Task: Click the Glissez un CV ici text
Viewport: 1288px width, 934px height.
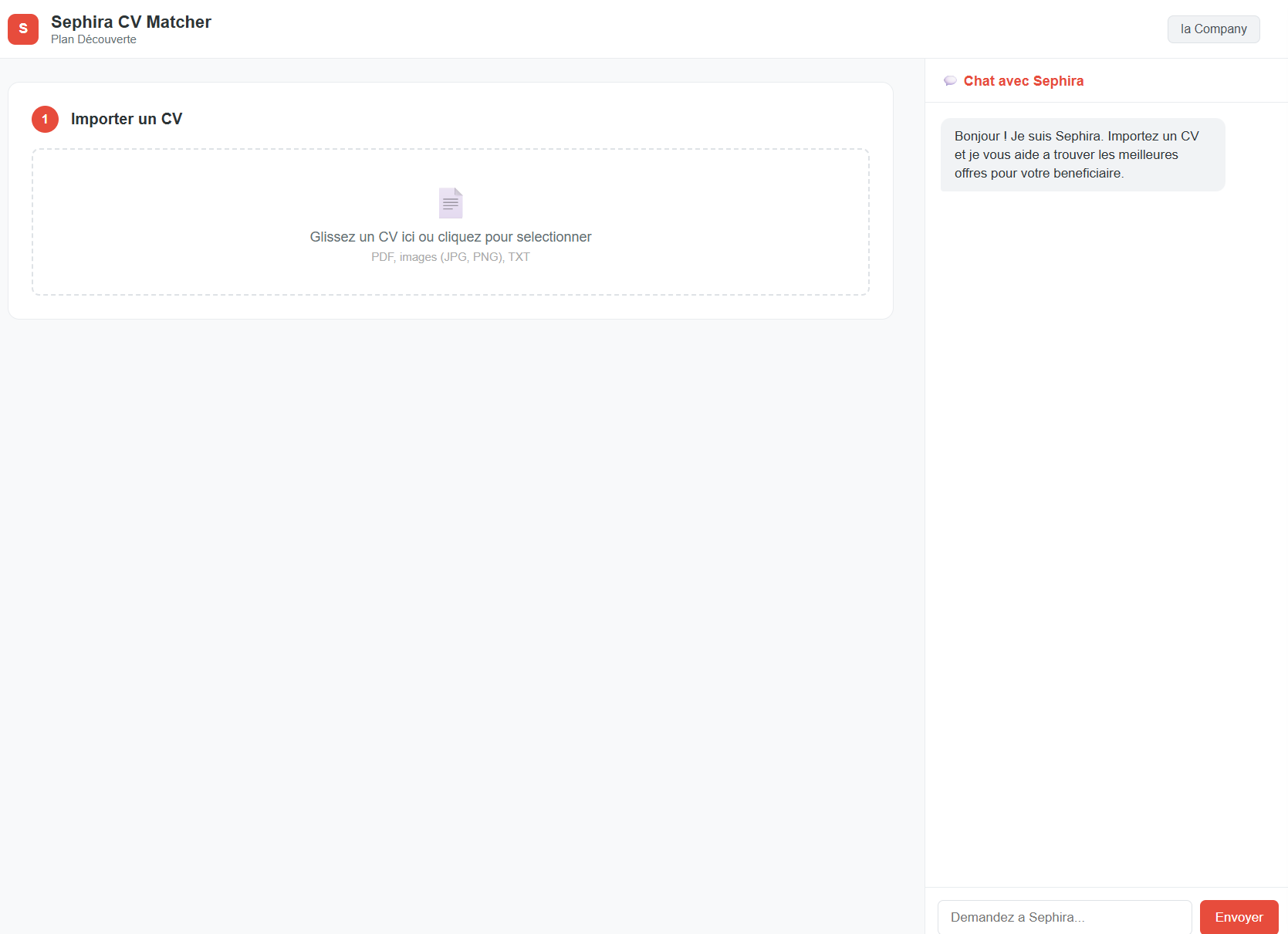Action: pyautogui.click(x=451, y=237)
